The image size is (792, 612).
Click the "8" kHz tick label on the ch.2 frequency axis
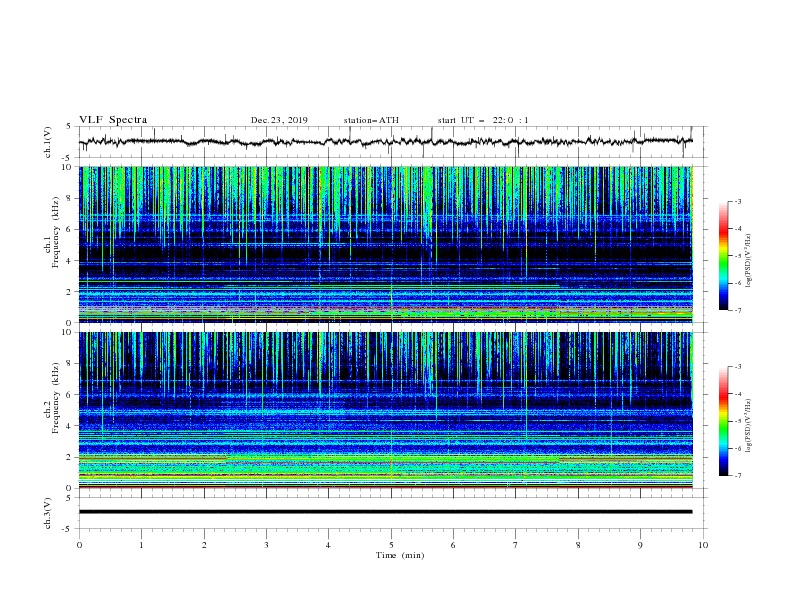coord(70,364)
